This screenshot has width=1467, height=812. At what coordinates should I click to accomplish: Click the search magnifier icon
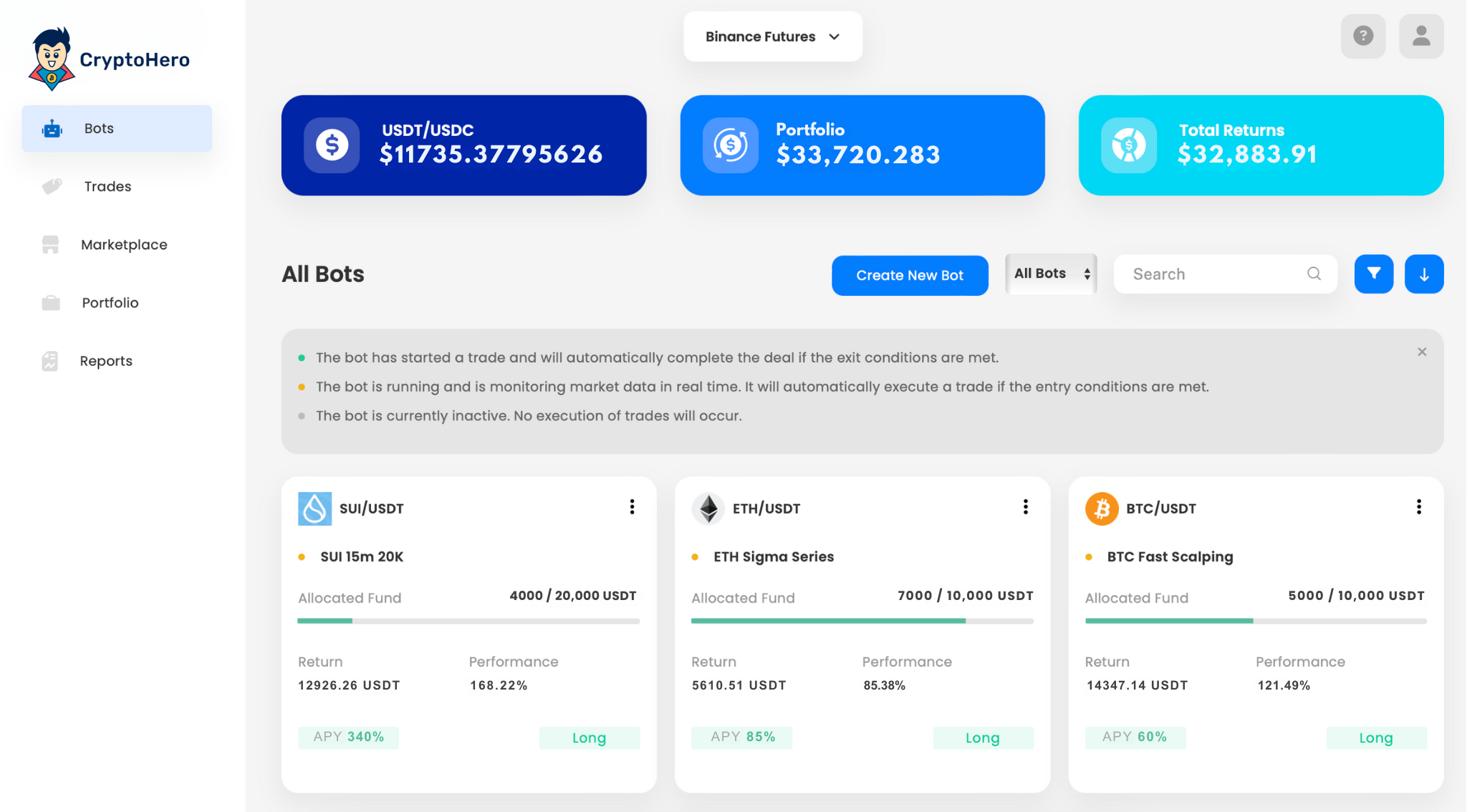point(1313,274)
